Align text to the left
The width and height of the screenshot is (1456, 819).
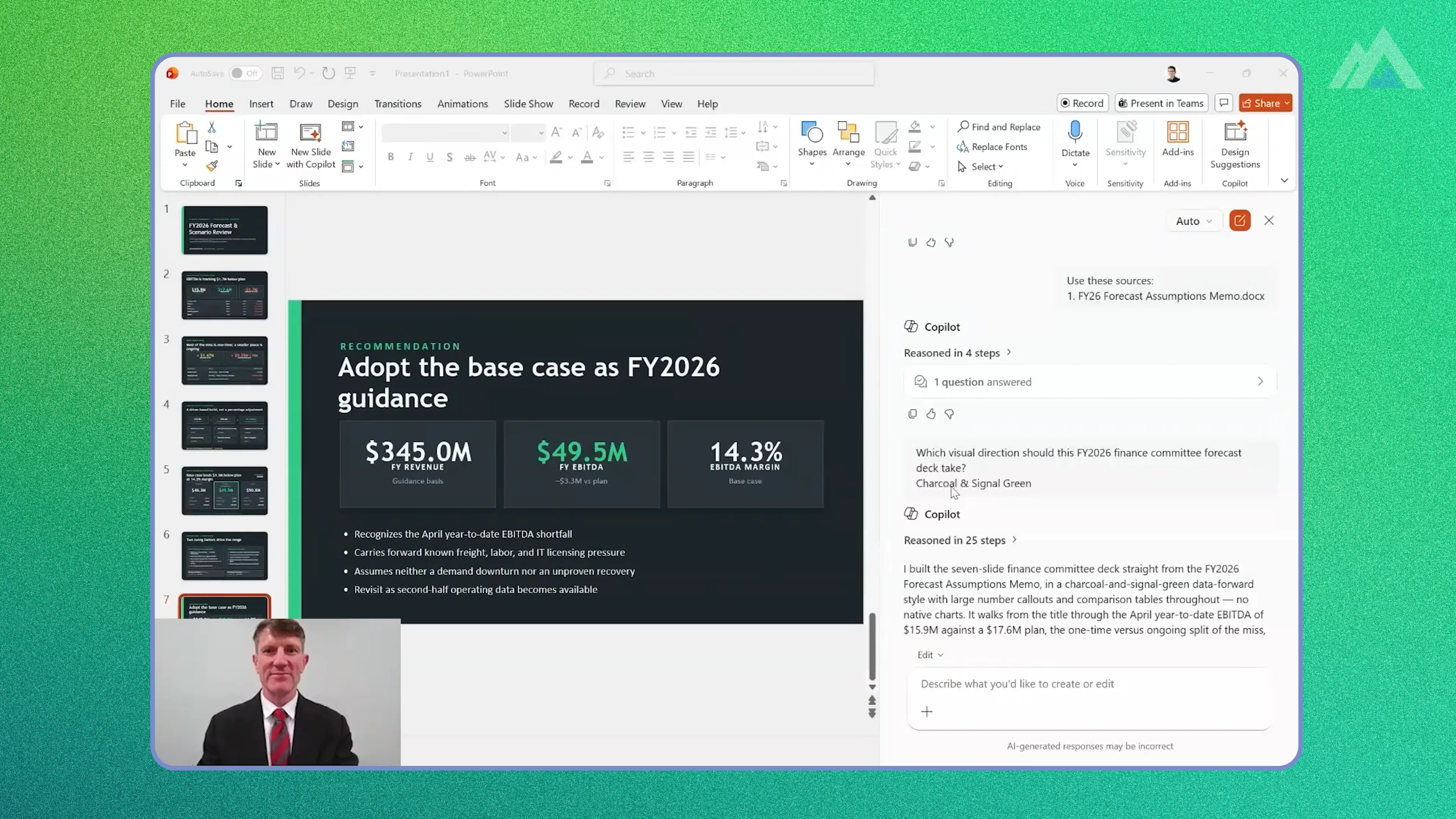point(629,157)
